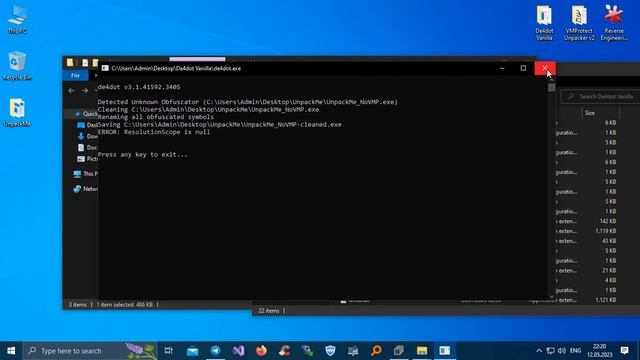This screenshot has width=640, height=360.
Task: Click the console window icon in de4dot title bar
Action: 105,68
